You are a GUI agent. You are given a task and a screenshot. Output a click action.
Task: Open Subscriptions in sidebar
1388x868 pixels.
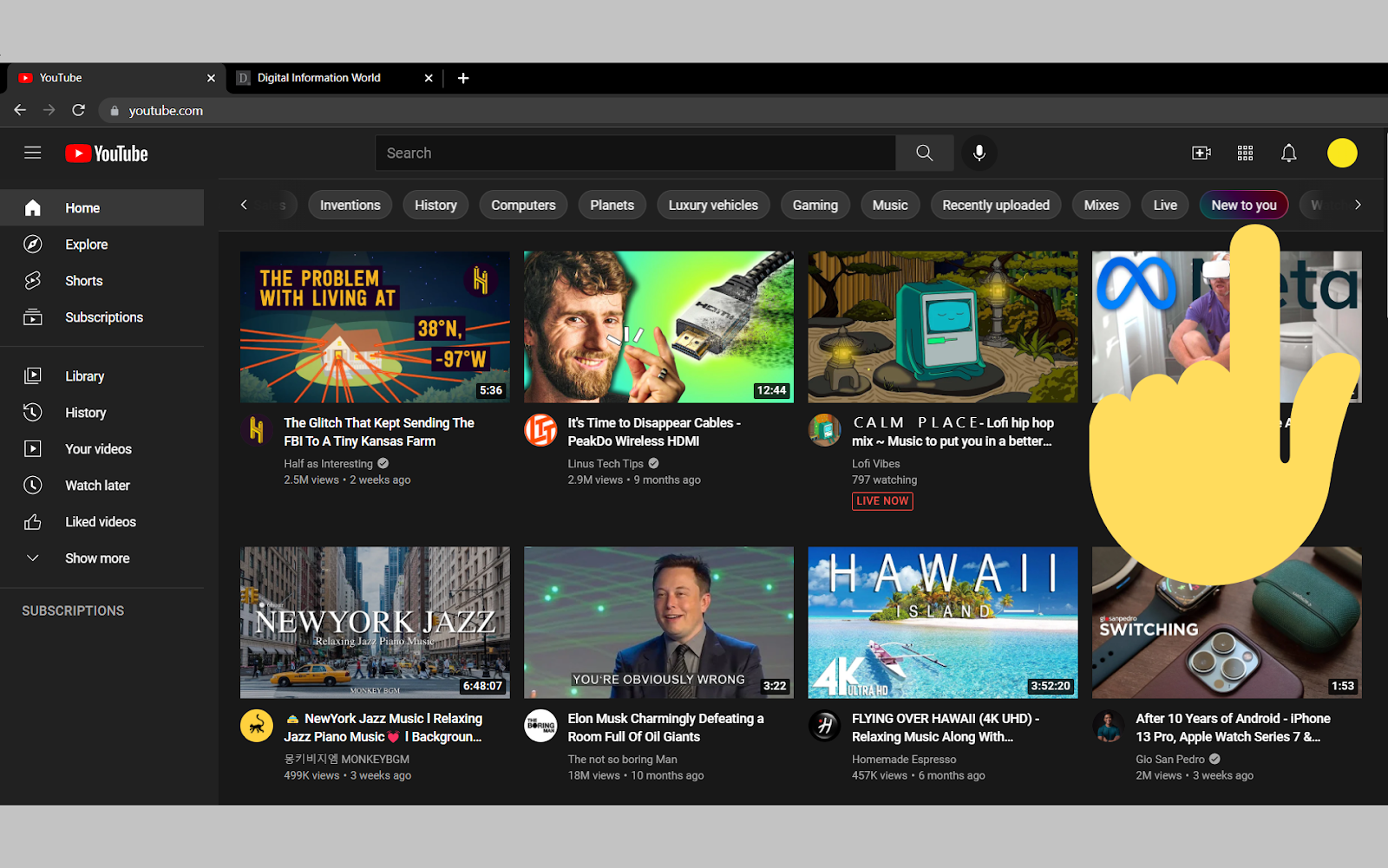point(102,317)
